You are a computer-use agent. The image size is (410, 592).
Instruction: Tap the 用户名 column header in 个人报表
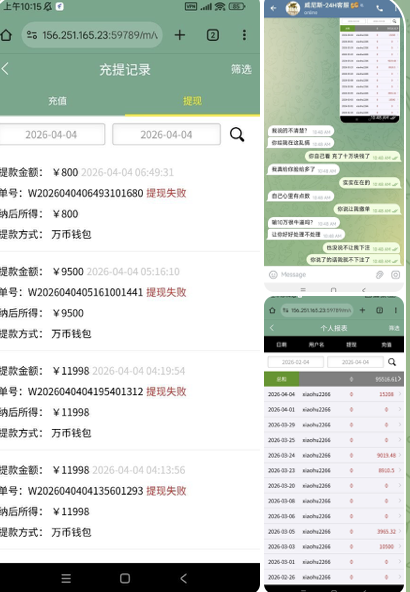click(316, 344)
